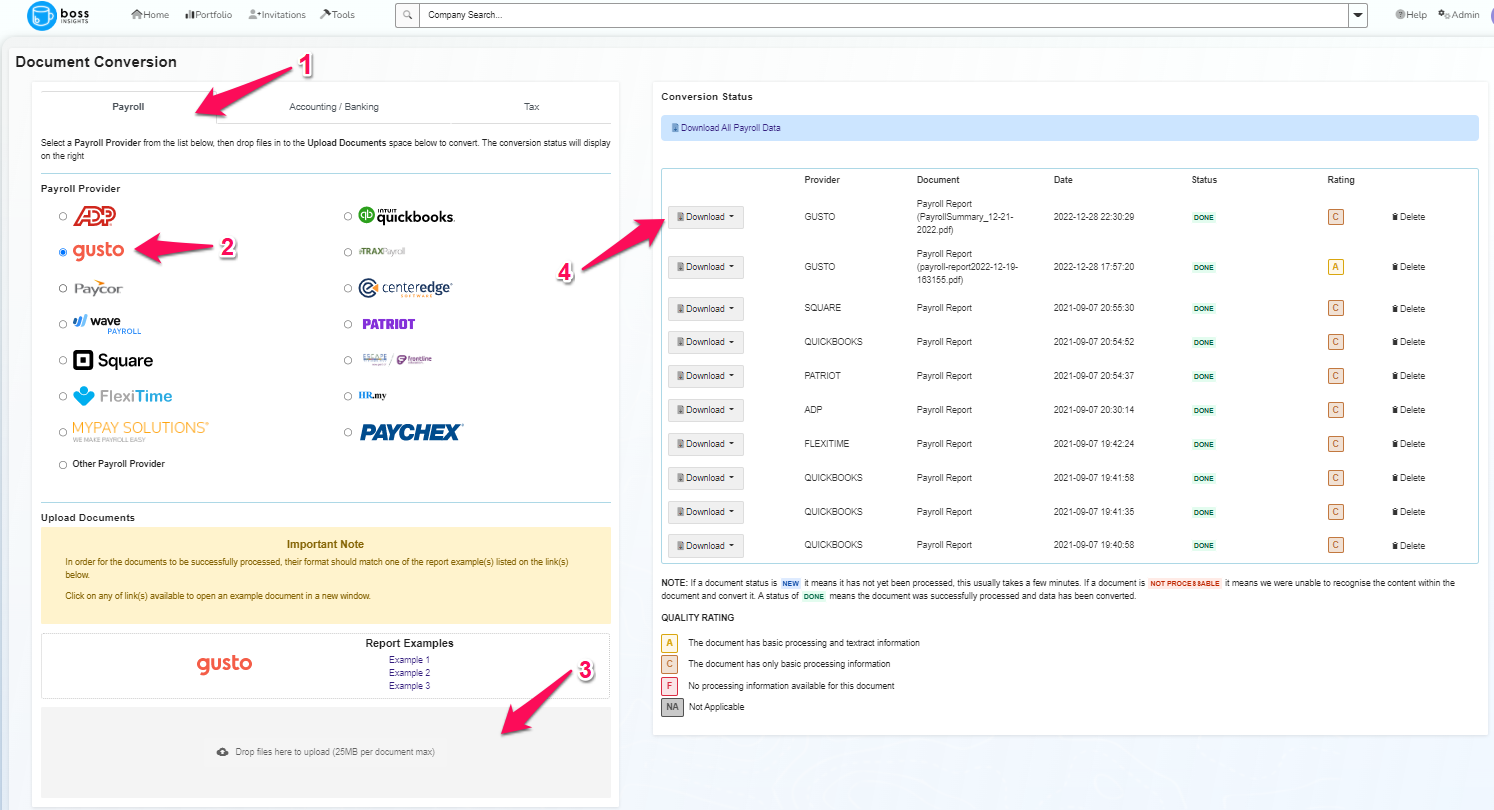Image resolution: width=1494 pixels, height=810 pixels.
Task: Focus the Company Search field
Action: click(x=883, y=15)
